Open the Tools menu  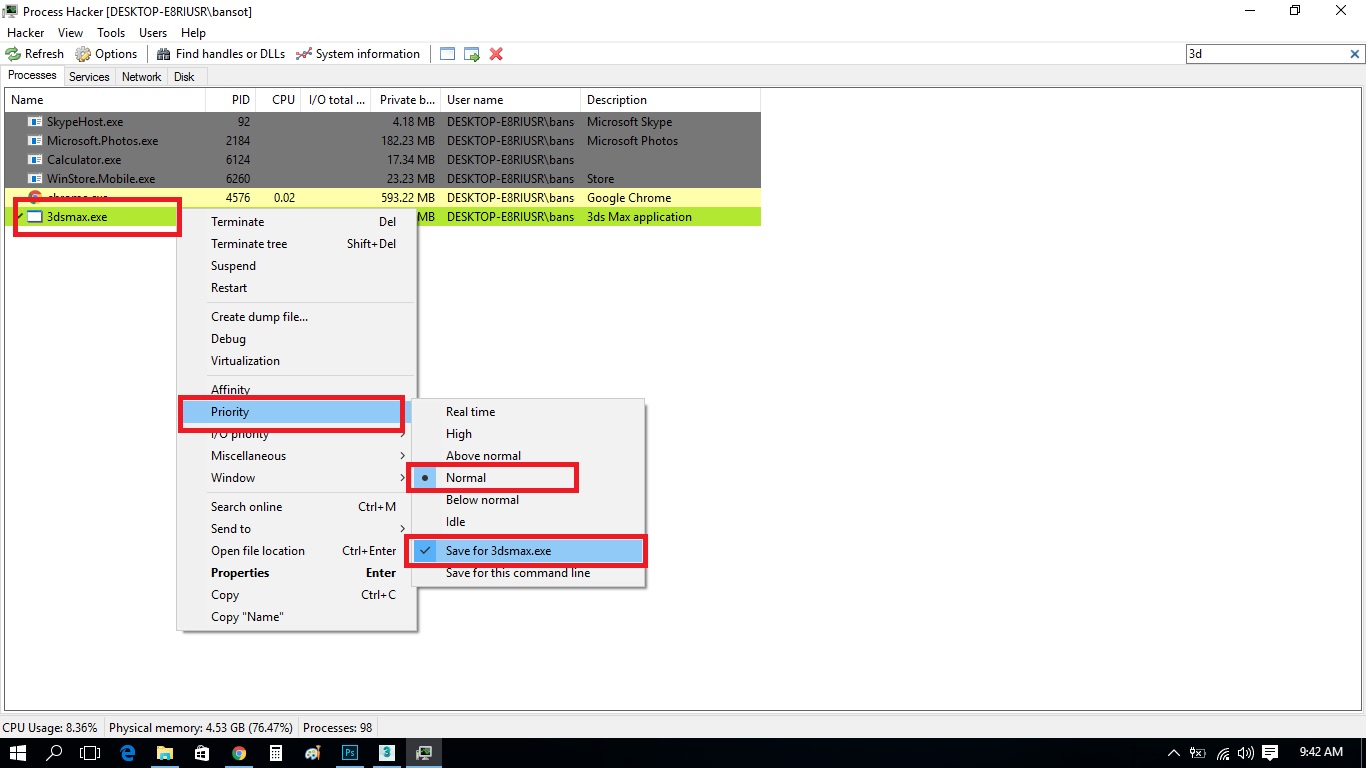[111, 33]
